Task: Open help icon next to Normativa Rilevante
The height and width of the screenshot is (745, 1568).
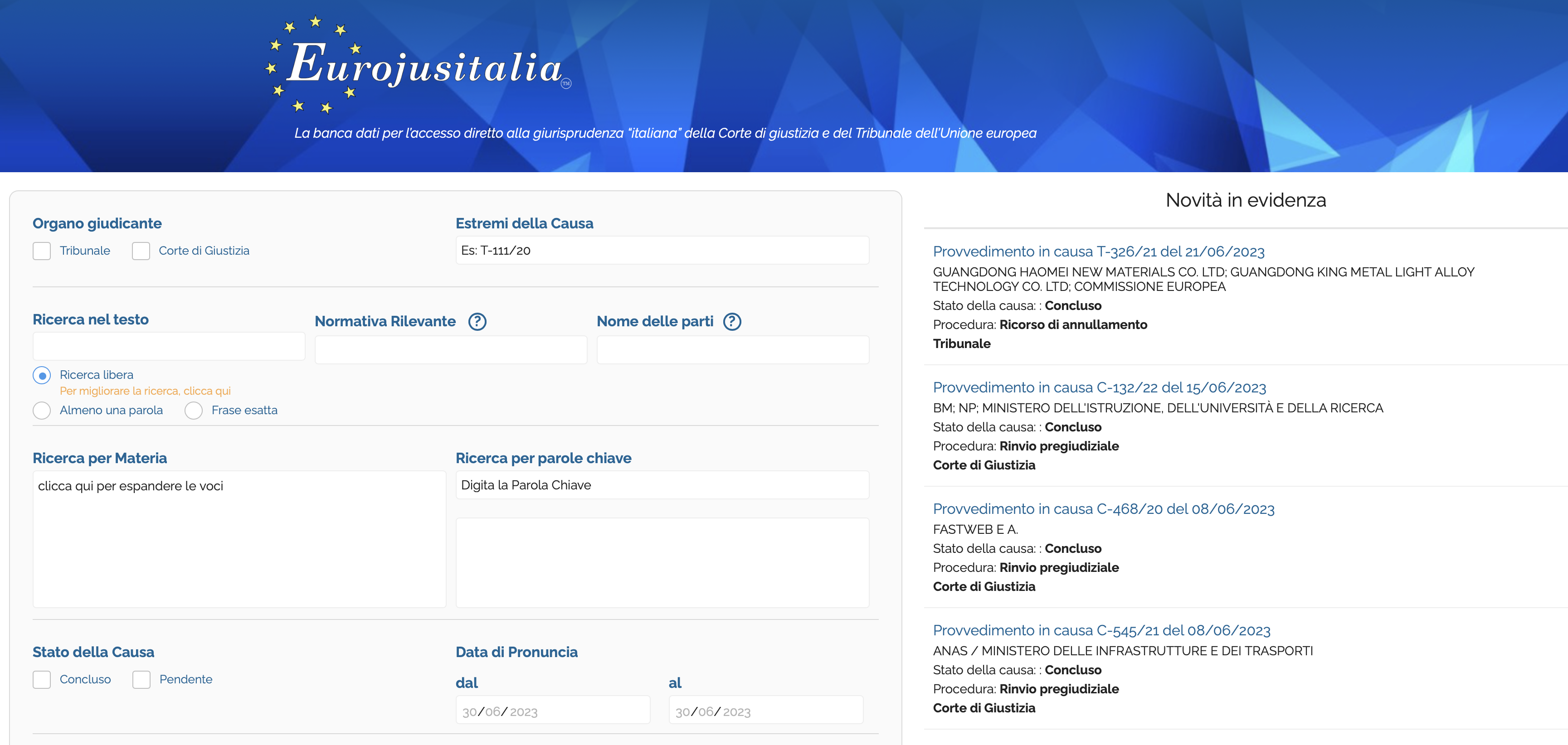Action: pos(477,322)
